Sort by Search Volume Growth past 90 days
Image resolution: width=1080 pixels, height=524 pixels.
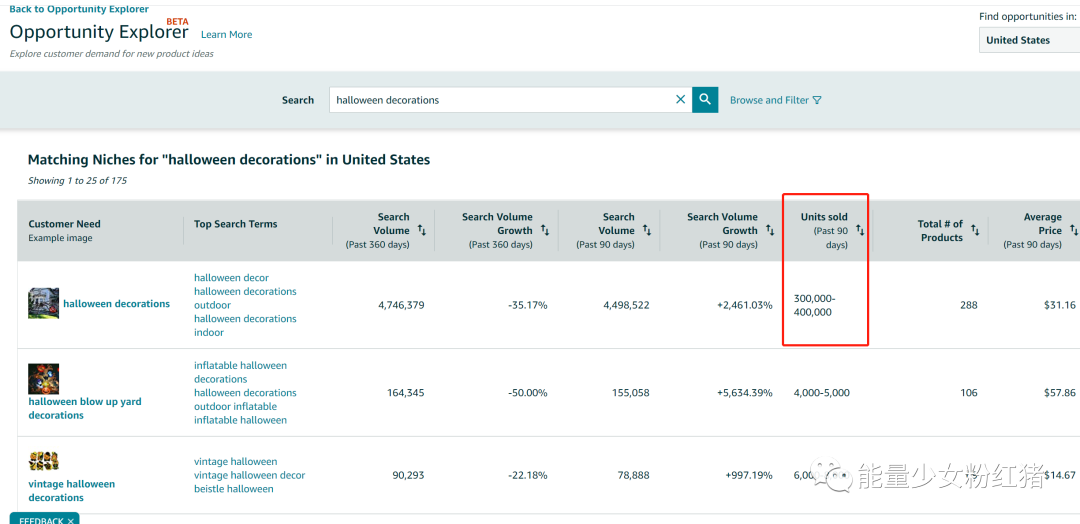770,230
